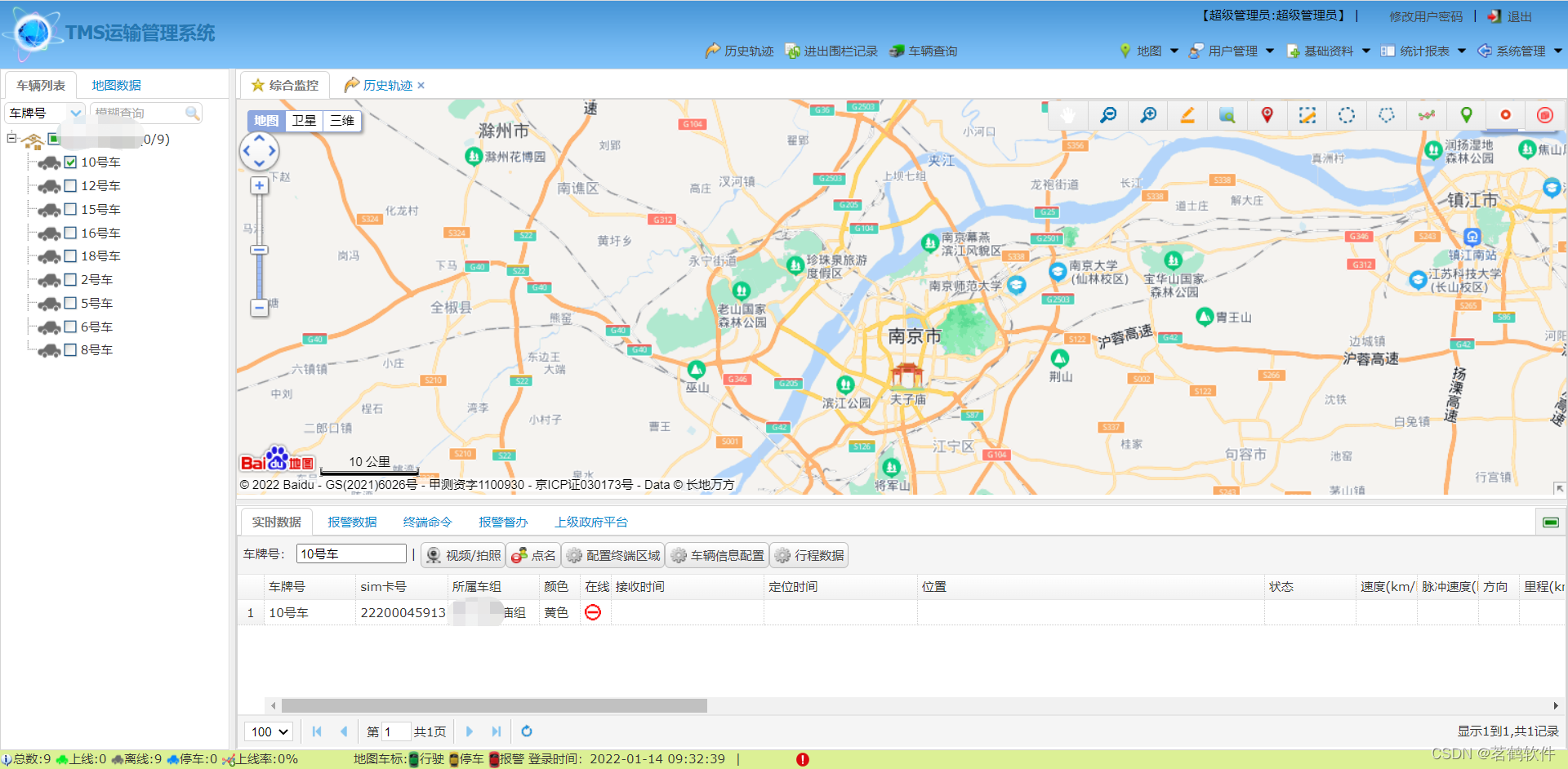
Task: Click the map zoom level slider handle
Action: [259, 251]
